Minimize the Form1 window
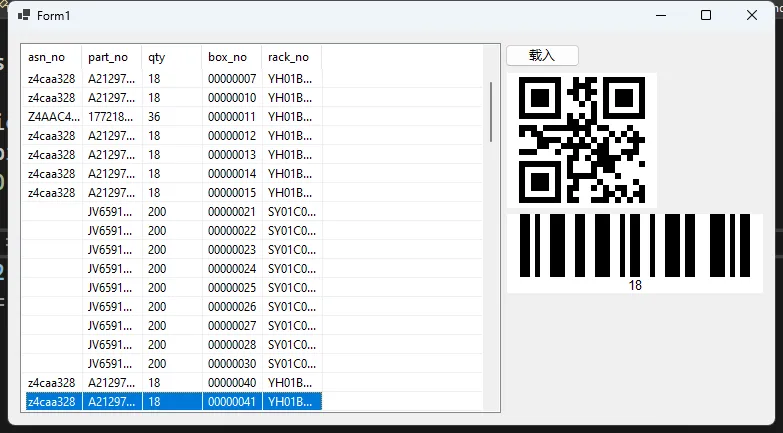 (x=661, y=15)
